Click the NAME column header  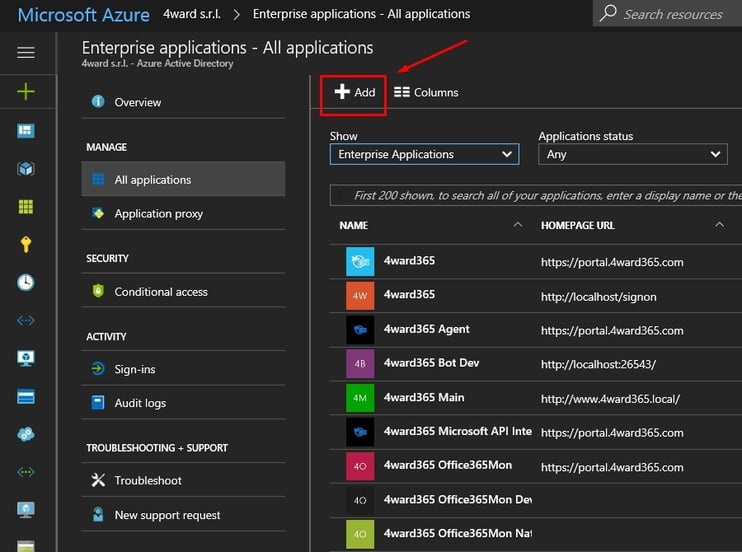click(353, 225)
